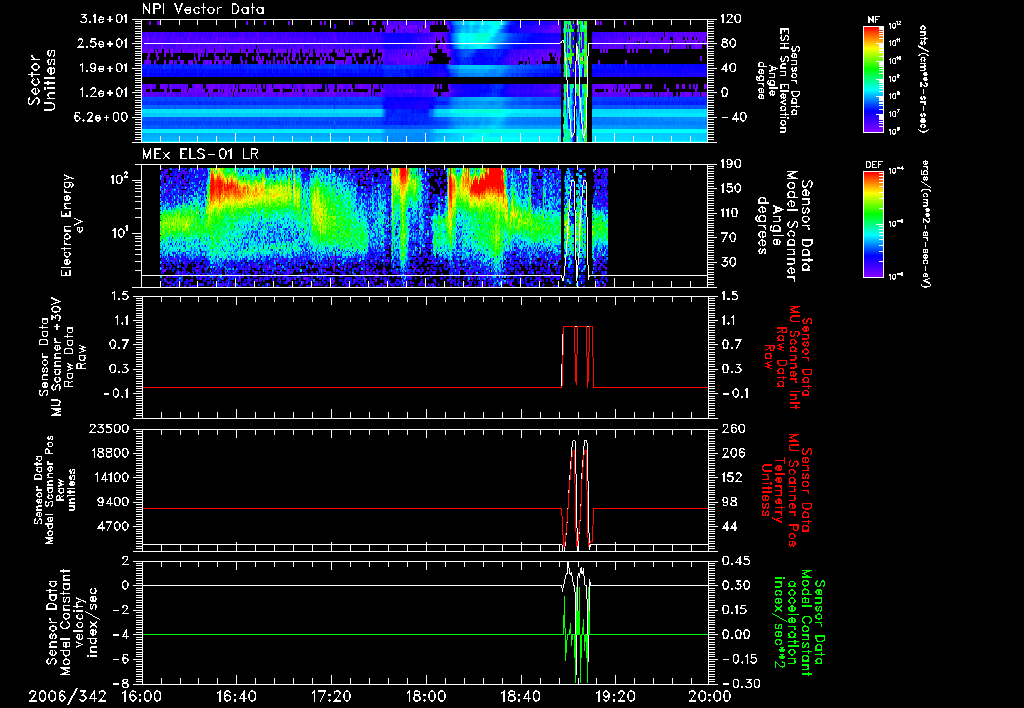Click the "110" scanner angle tick

[731, 213]
